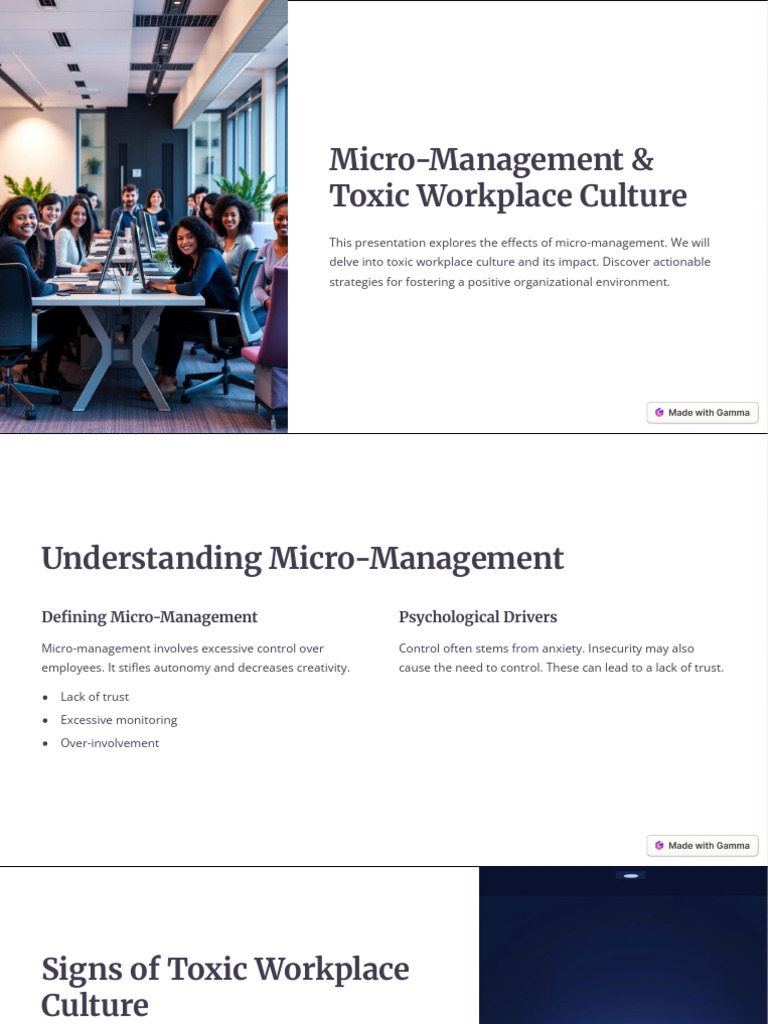Click the paragraph starting 'Control often stems from anxiety'
Image resolution: width=768 pixels, height=1024 pixels.
(x=561, y=658)
